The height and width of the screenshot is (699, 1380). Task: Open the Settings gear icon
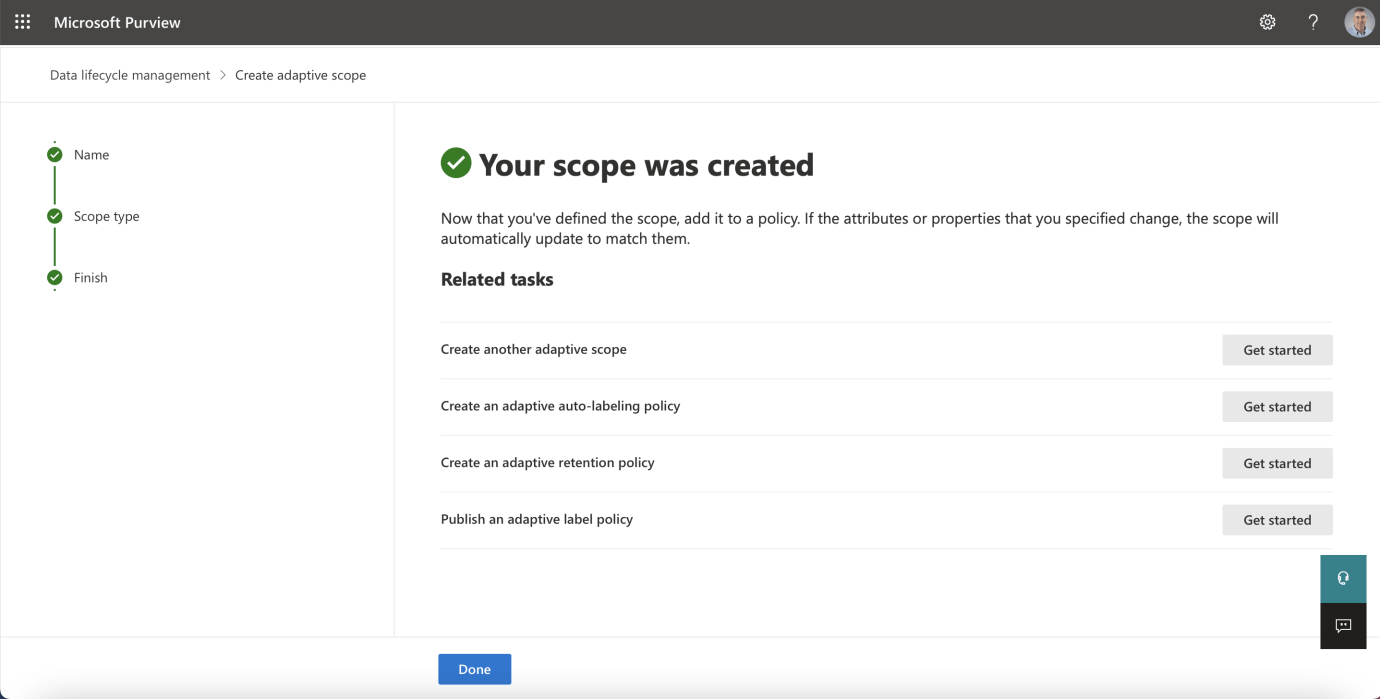[1267, 22]
